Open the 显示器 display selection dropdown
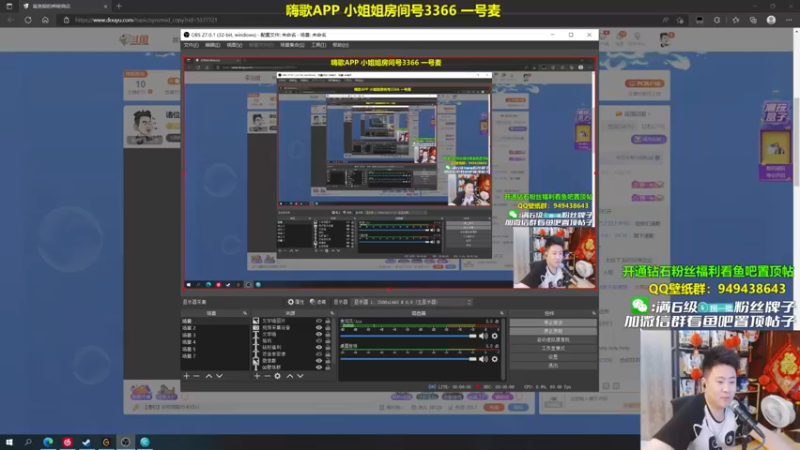 click(x=412, y=302)
